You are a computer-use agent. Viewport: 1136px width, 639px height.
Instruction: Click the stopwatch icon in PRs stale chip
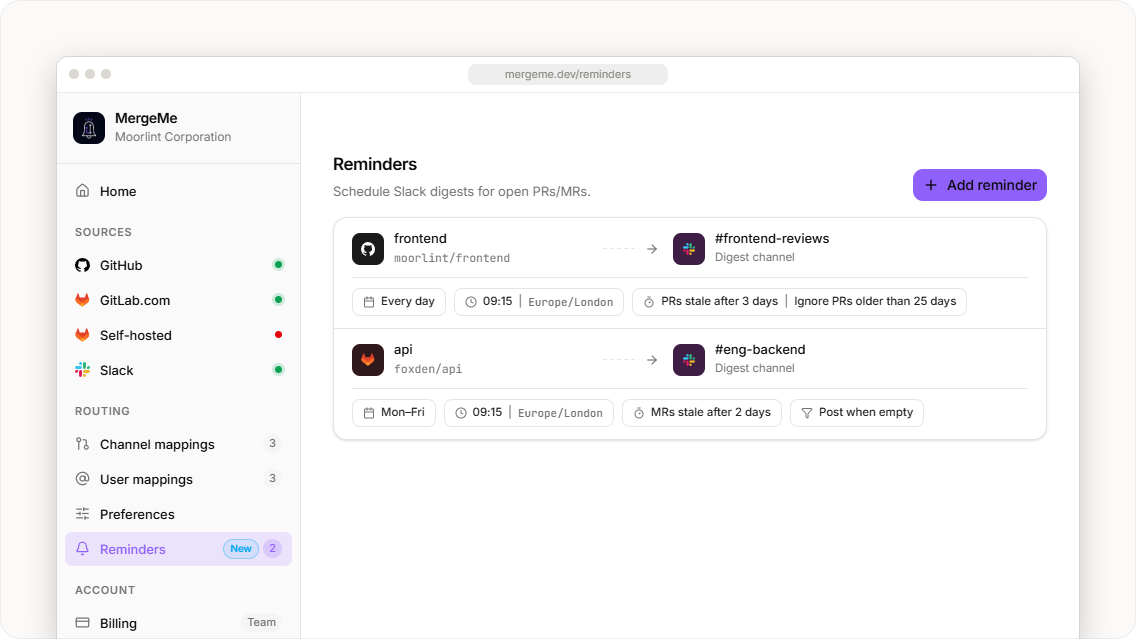coord(649,301)
